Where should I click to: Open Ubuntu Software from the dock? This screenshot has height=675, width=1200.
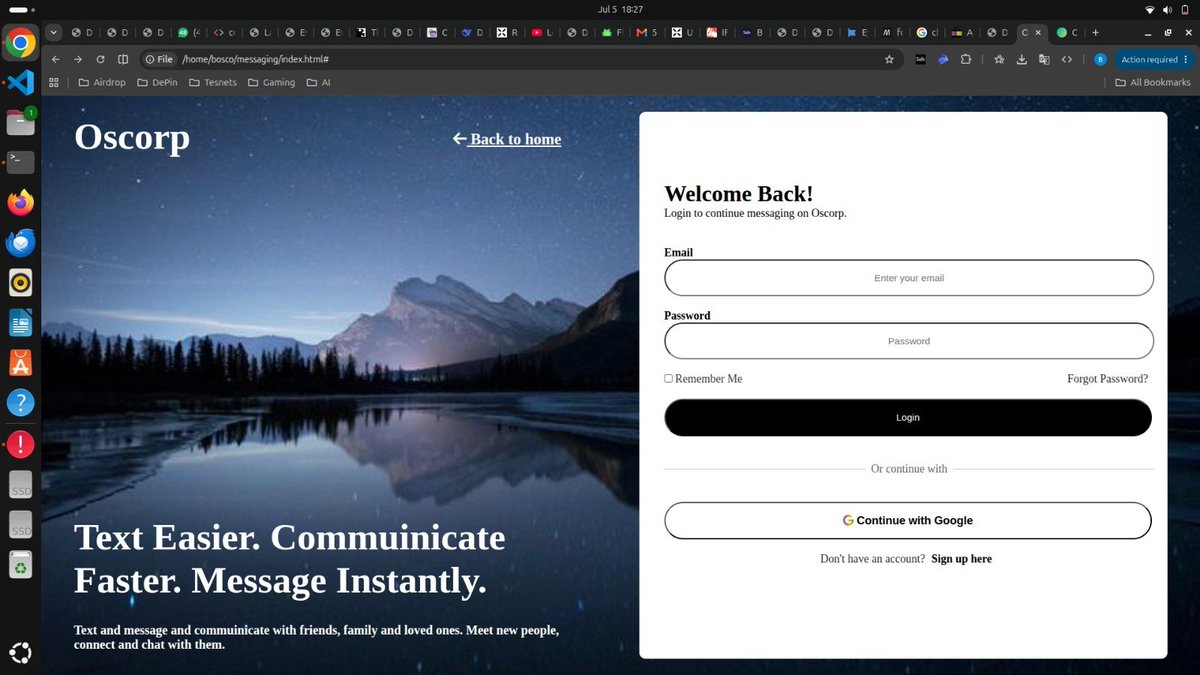click(20, 363)
